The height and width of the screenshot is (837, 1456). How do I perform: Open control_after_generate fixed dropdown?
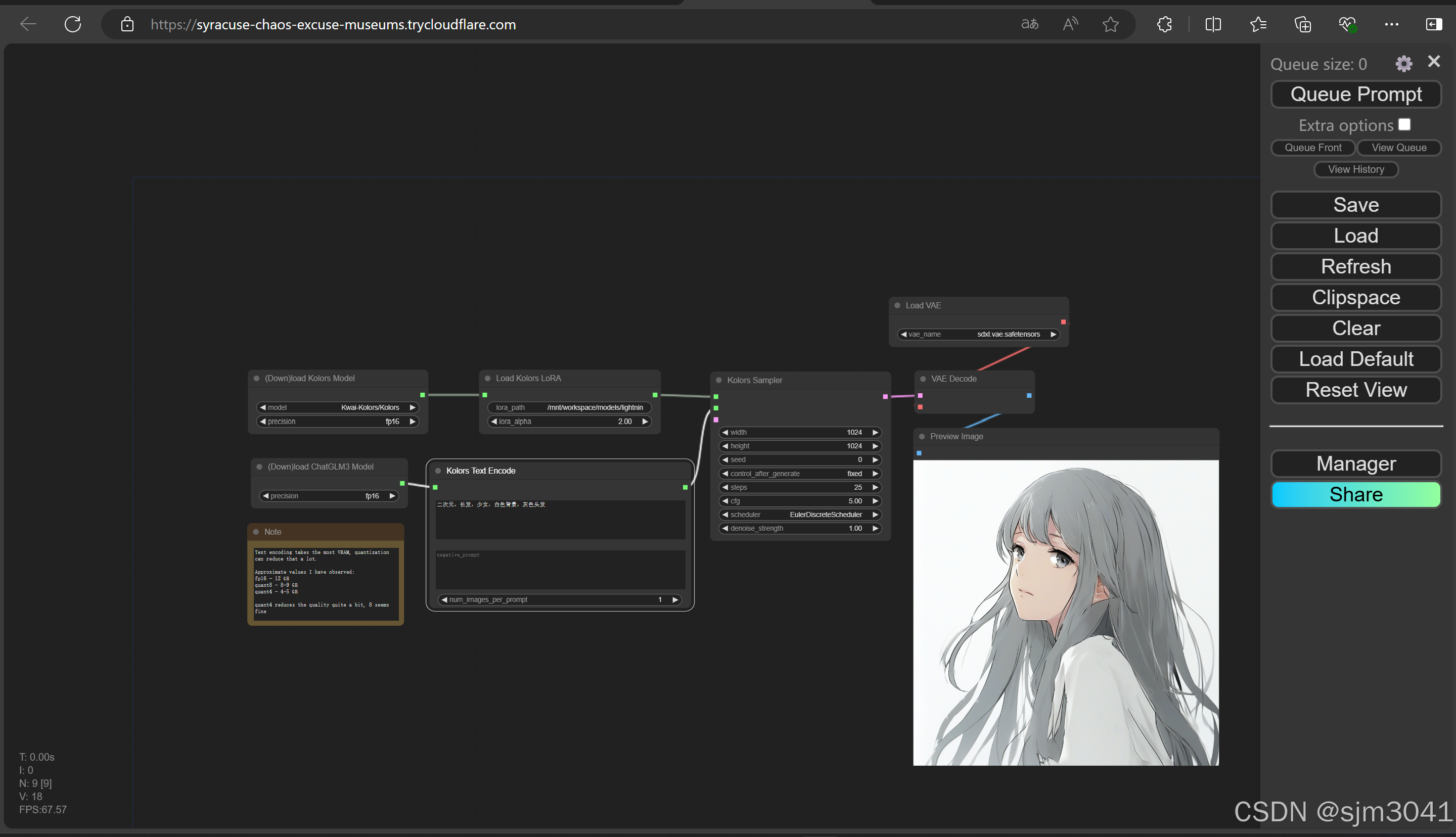pos(800,474)
